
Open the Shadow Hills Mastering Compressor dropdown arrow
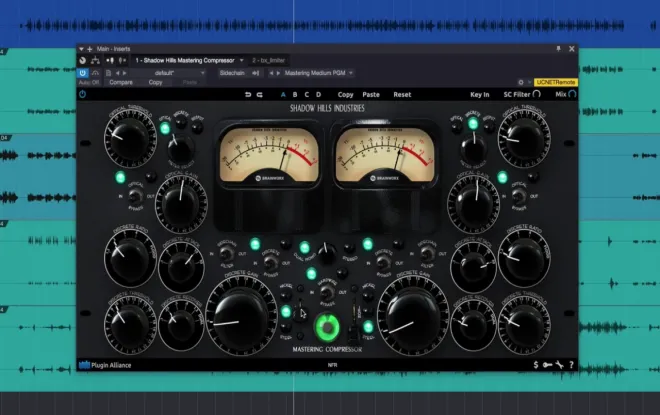pos(242,61)
